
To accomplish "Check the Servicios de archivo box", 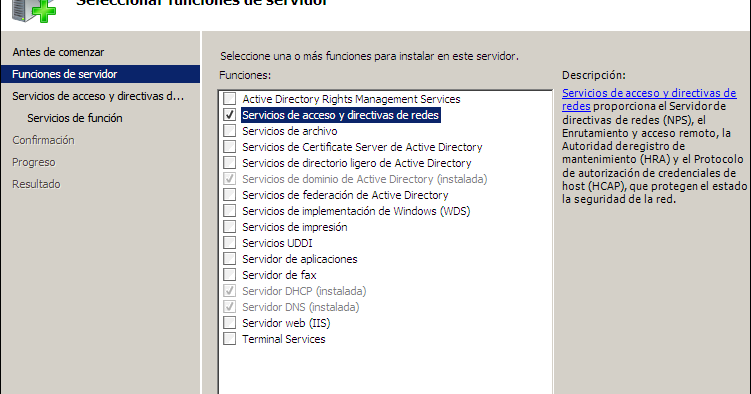I will point(229,131).
